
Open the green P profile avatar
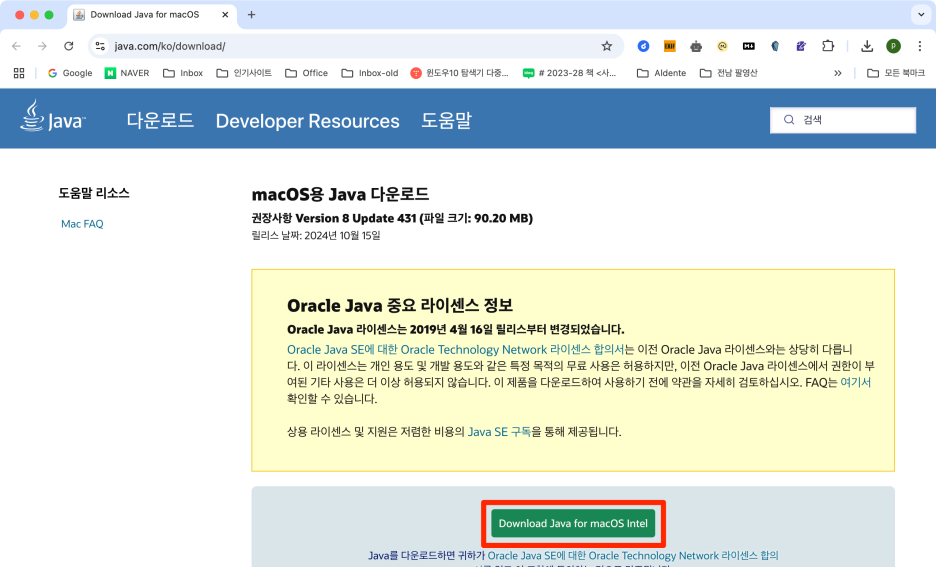893,46
